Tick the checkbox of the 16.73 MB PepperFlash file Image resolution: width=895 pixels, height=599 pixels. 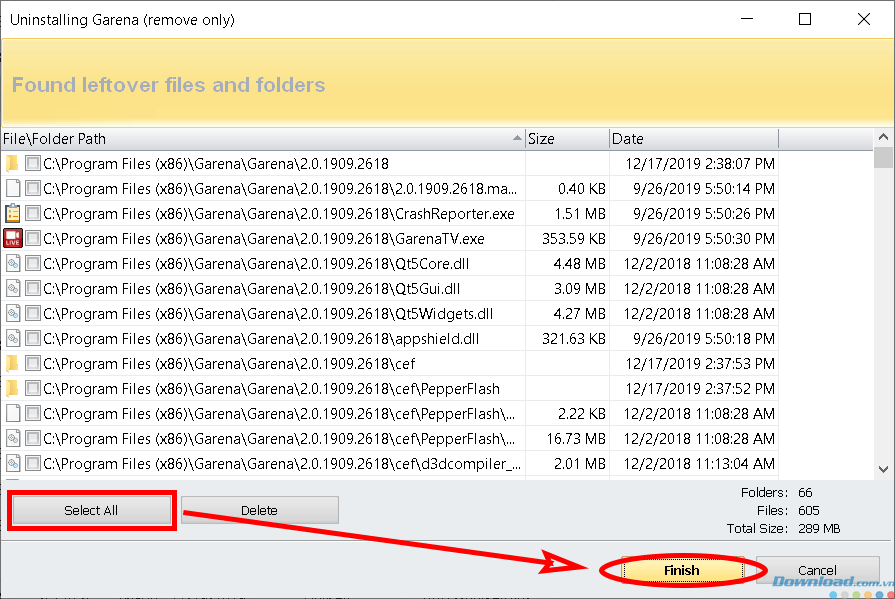click(33, 439)
